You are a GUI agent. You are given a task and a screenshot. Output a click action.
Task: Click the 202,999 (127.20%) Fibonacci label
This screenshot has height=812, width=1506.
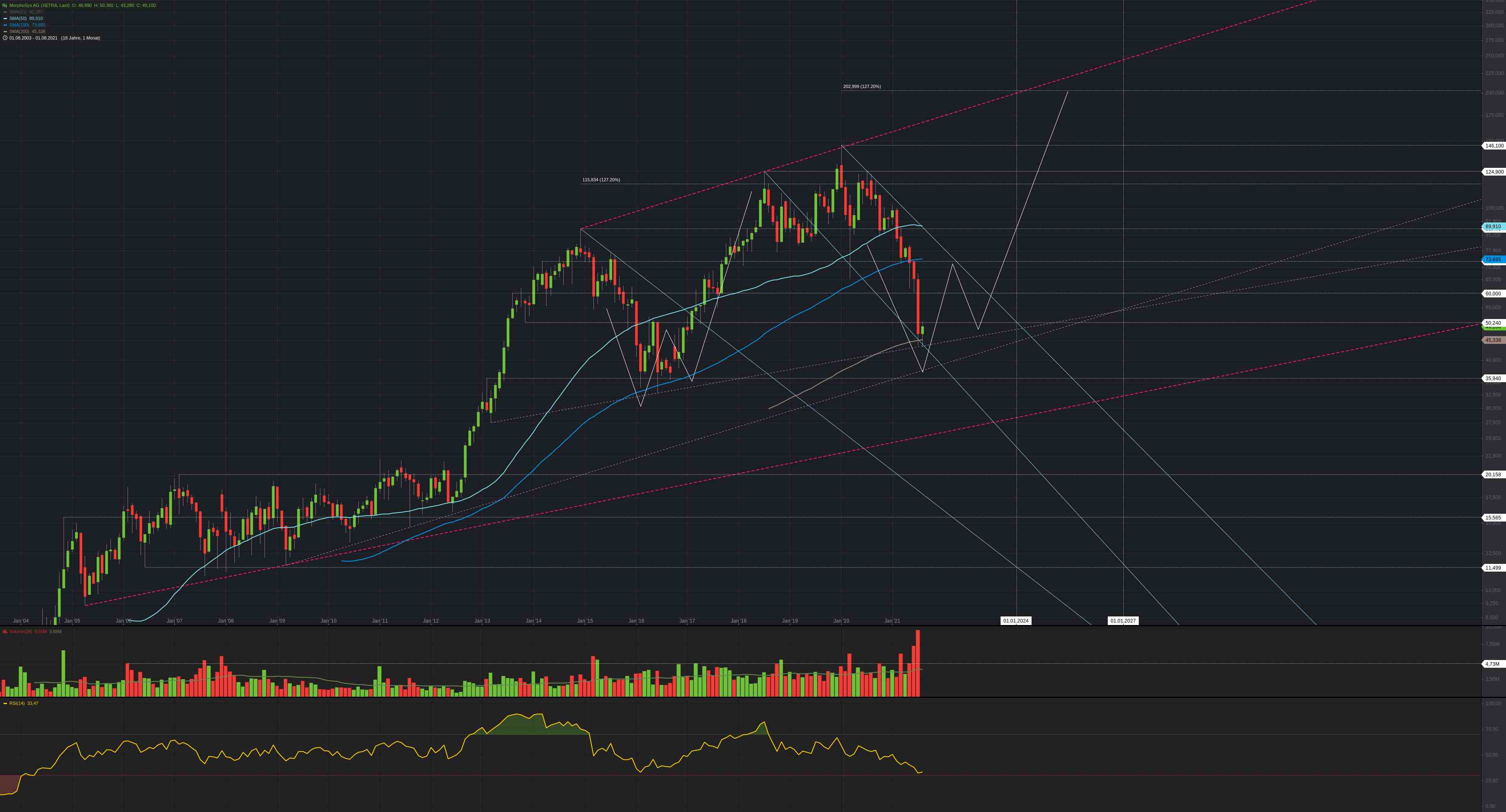(x=862, y=86)
